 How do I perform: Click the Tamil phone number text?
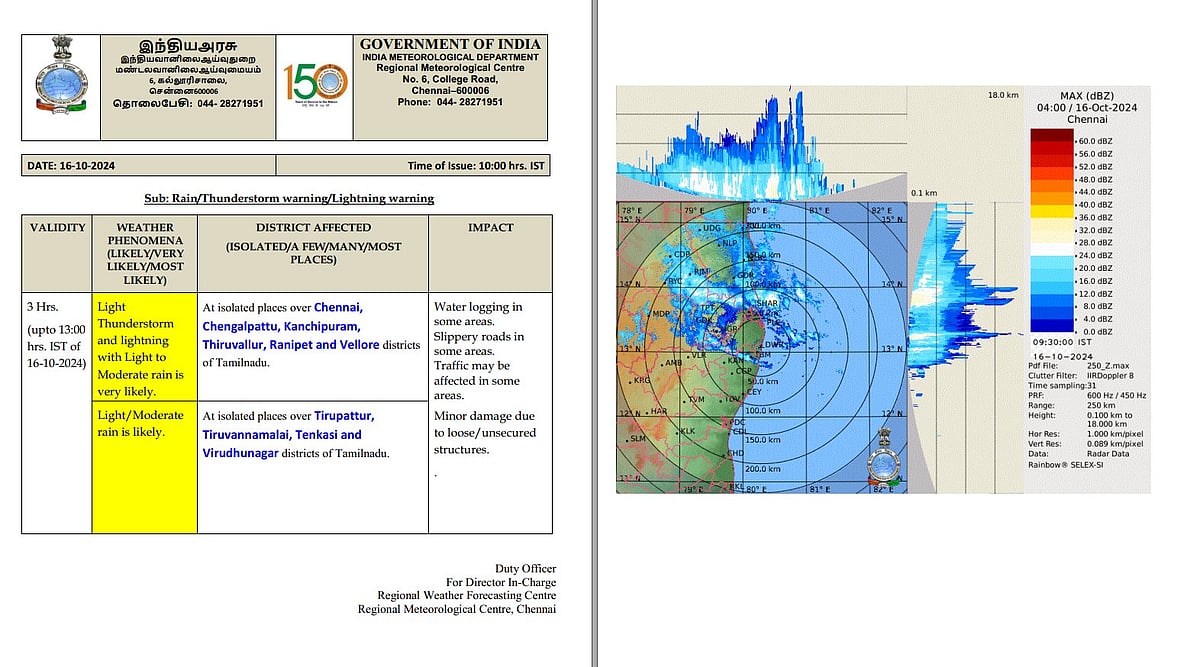tap(188, 103)
